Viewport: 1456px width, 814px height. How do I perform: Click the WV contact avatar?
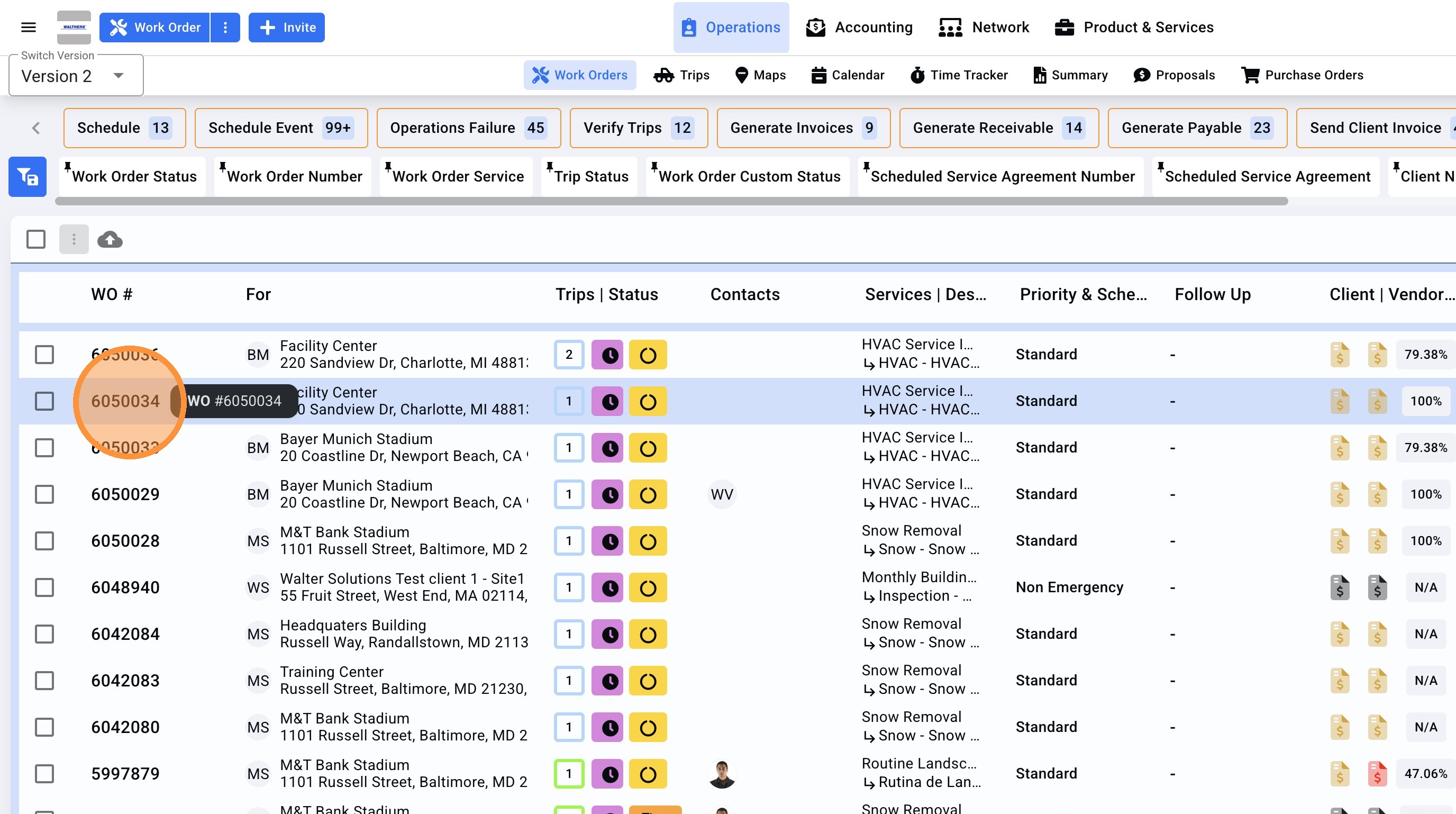(x=722, y=495)
